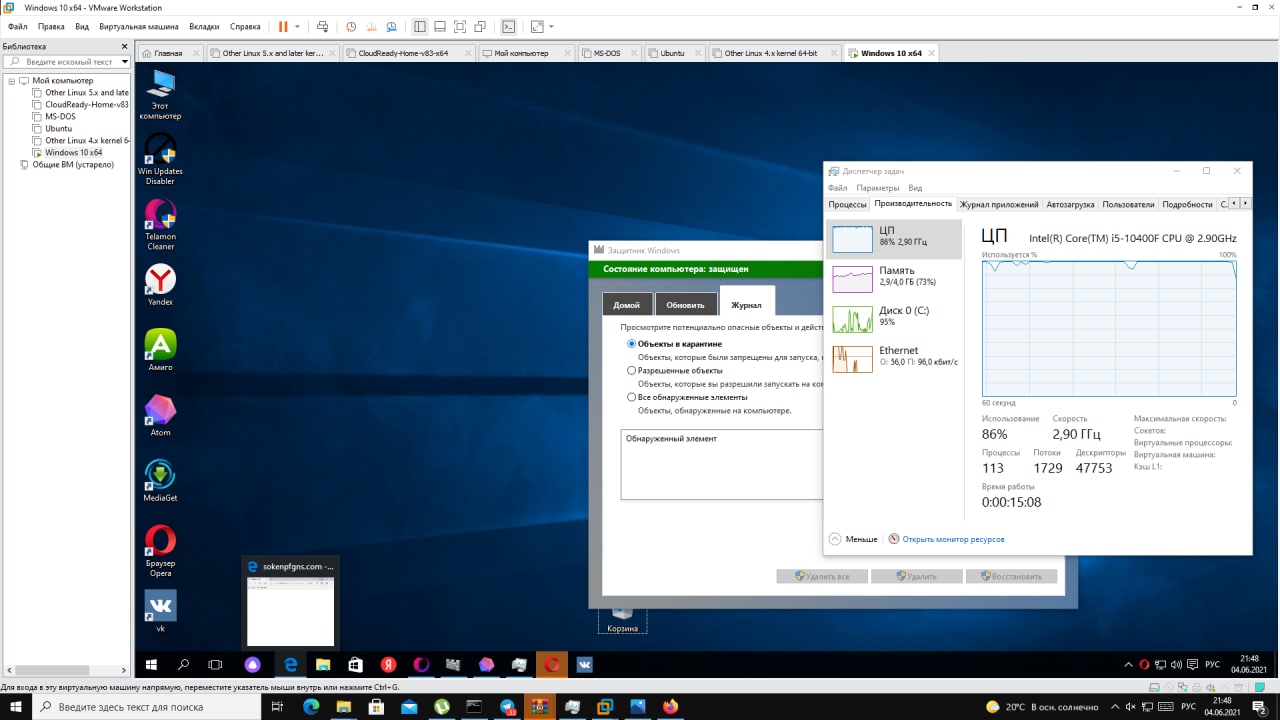The image size is (1280, 720).
Task: Take a snapshot of the virtual machine
Action: (x=351, y=26)
